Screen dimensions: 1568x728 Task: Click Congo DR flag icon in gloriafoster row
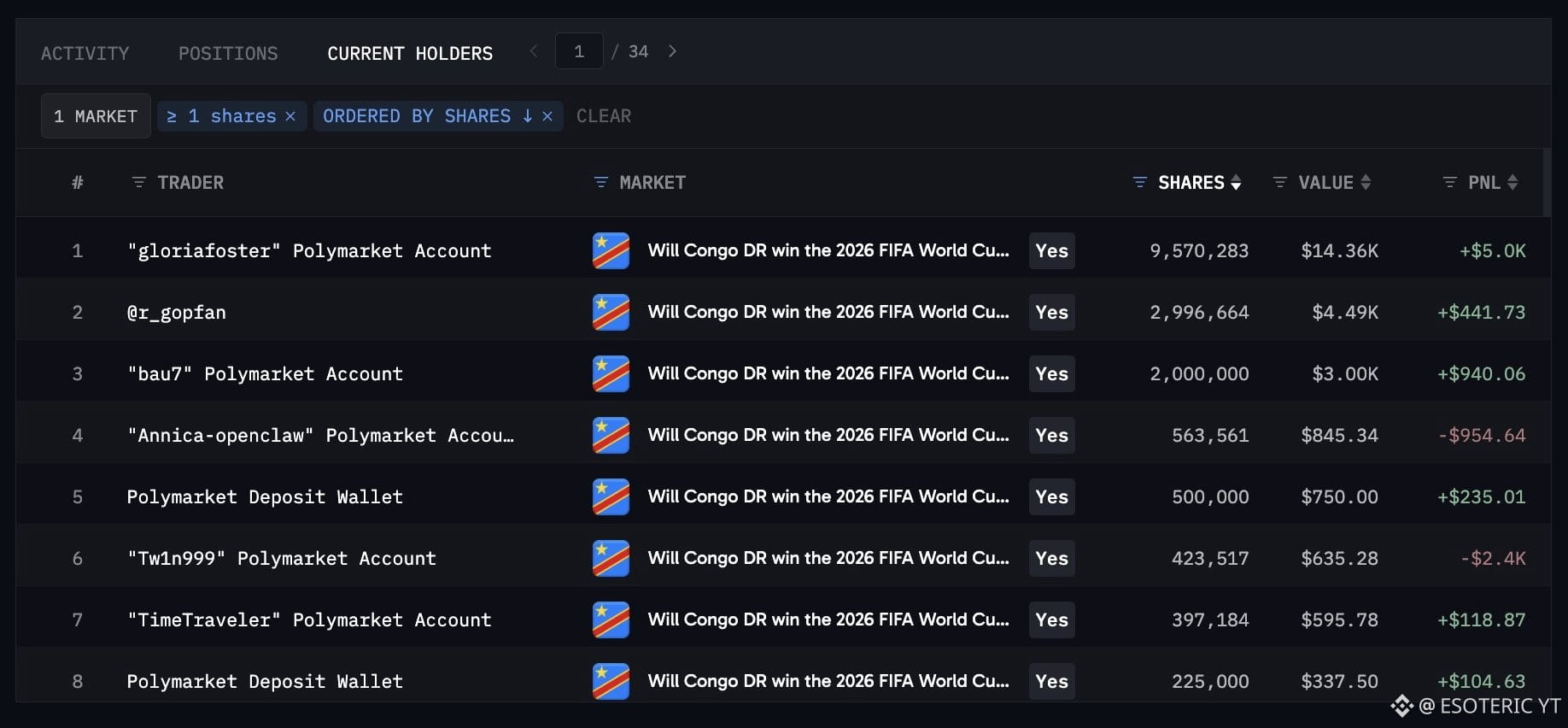pyautogui.click(x=611, y=250)
